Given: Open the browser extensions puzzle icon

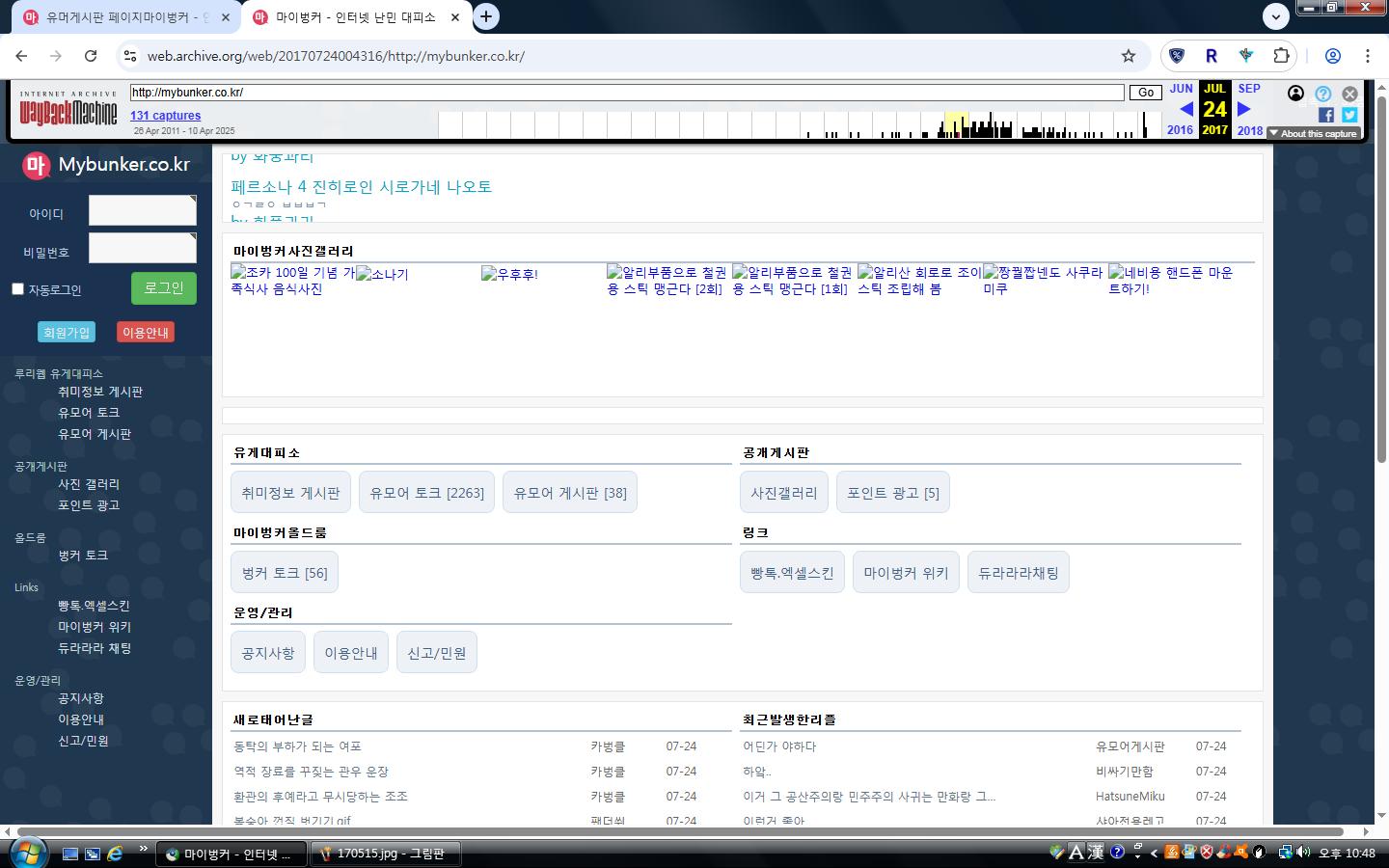Looking at the screenshot, I should [1281, 56].
